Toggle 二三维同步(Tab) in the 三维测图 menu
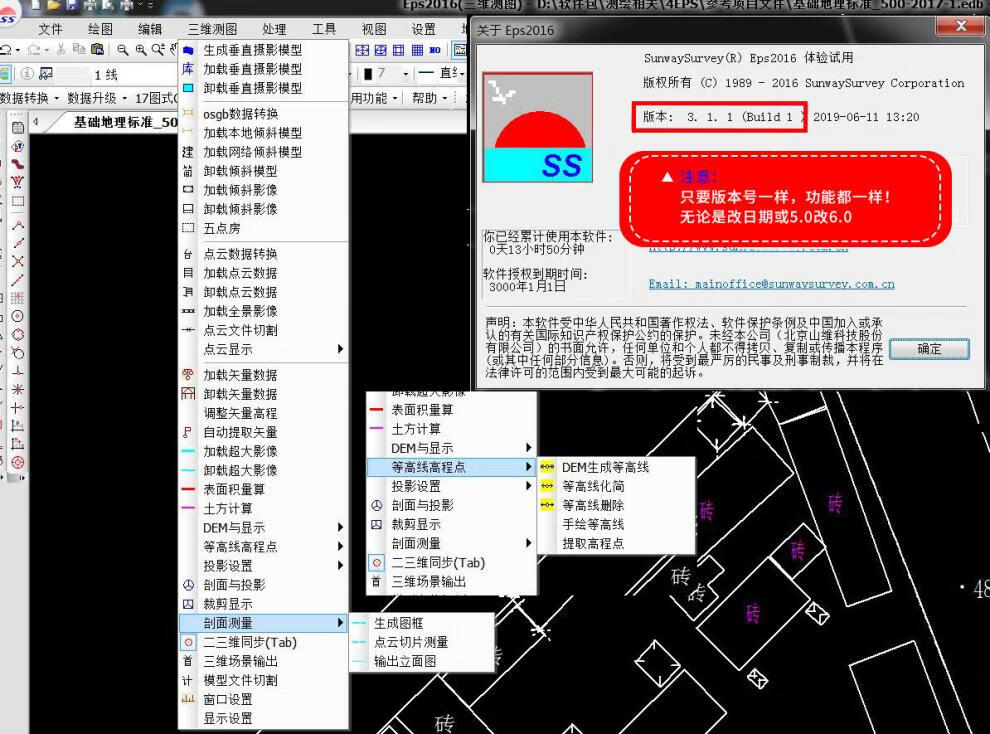The height and width of the screenshot is (734, 990). tap(250, 642)
